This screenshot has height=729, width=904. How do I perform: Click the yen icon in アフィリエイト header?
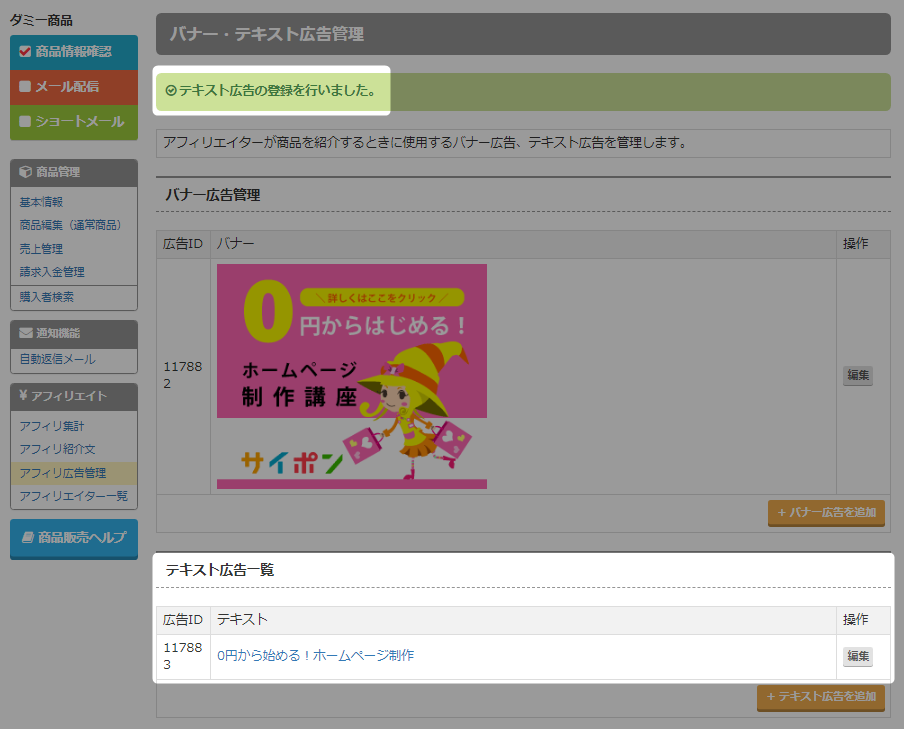(x=23, y=395)
